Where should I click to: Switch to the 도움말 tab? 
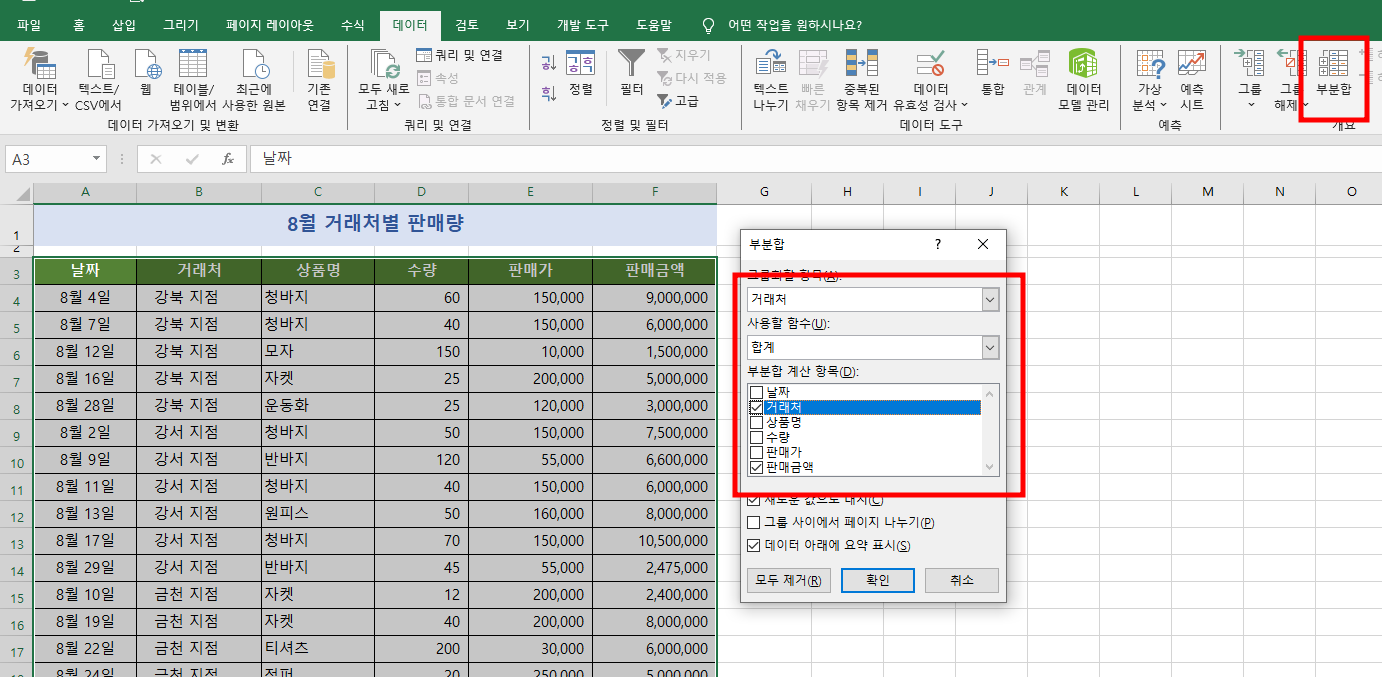pyautogui.click(x=654, y=25)
